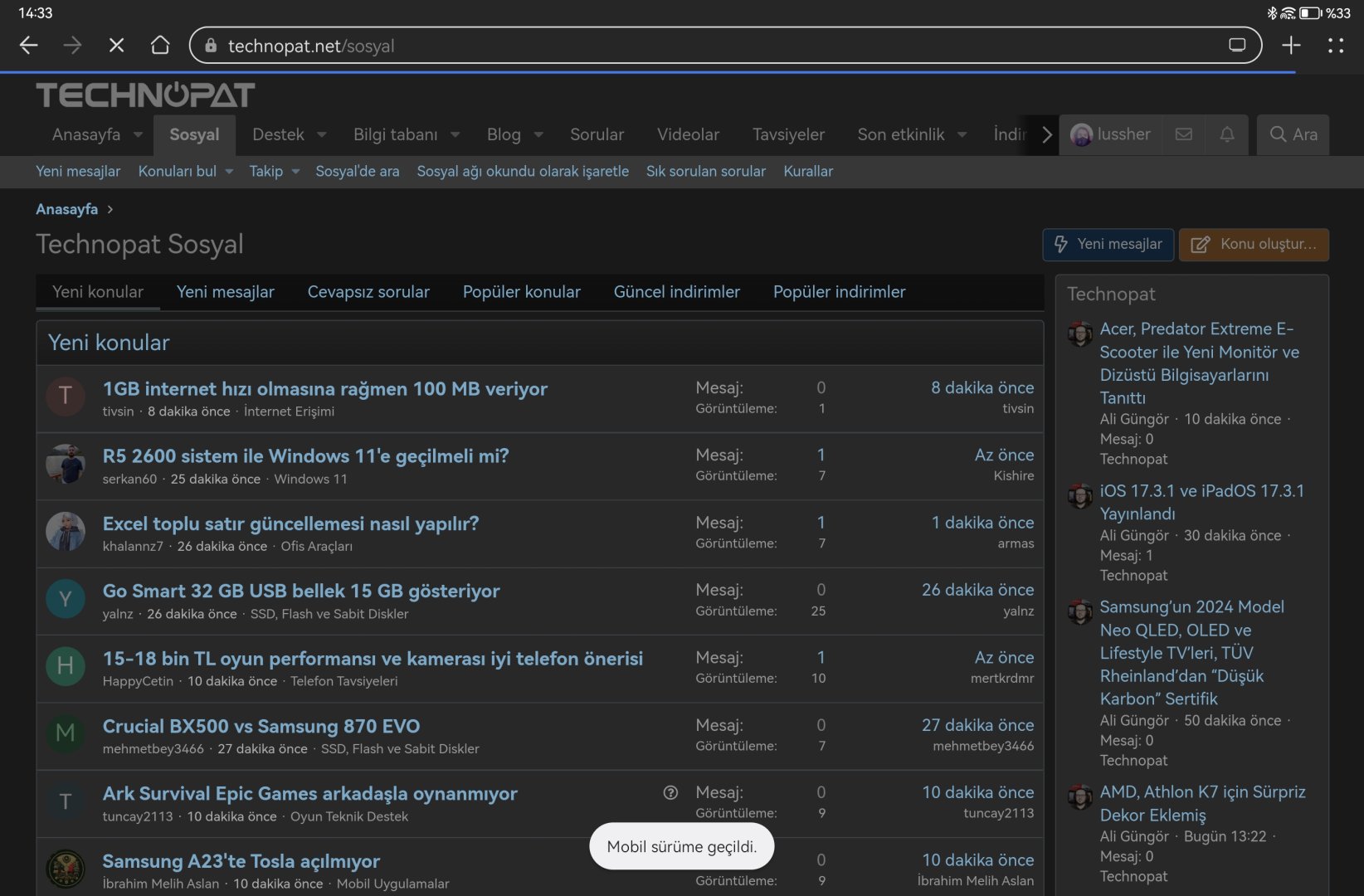The height and width of the screenshot is (896, 1364).
Task: Click the question mark icon on Ark Survival thread
Action: click(670, 792)
